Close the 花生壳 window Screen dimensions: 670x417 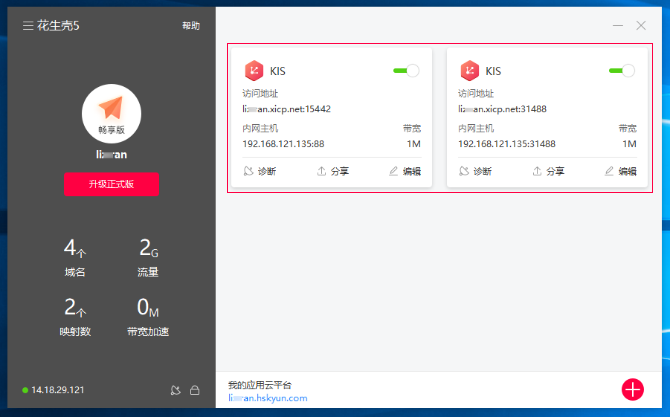641,26
